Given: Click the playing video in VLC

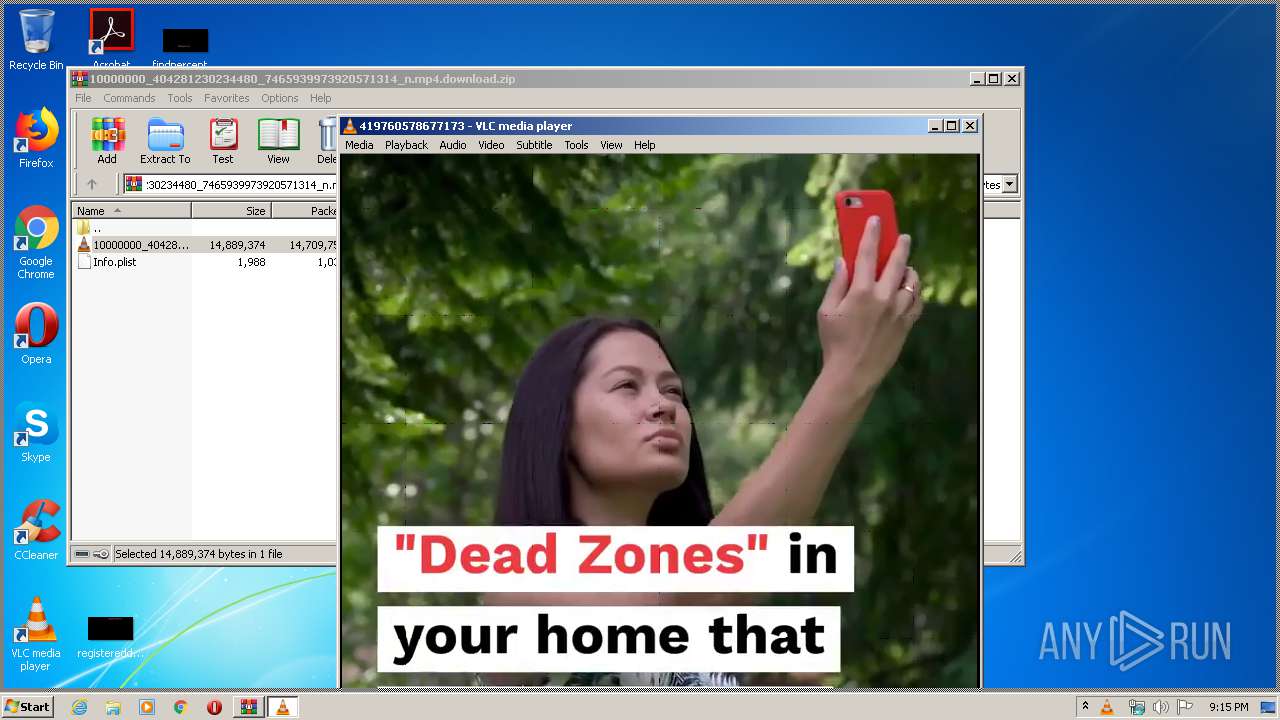Looking at the screenshot, I should click(x=660, y=420).
